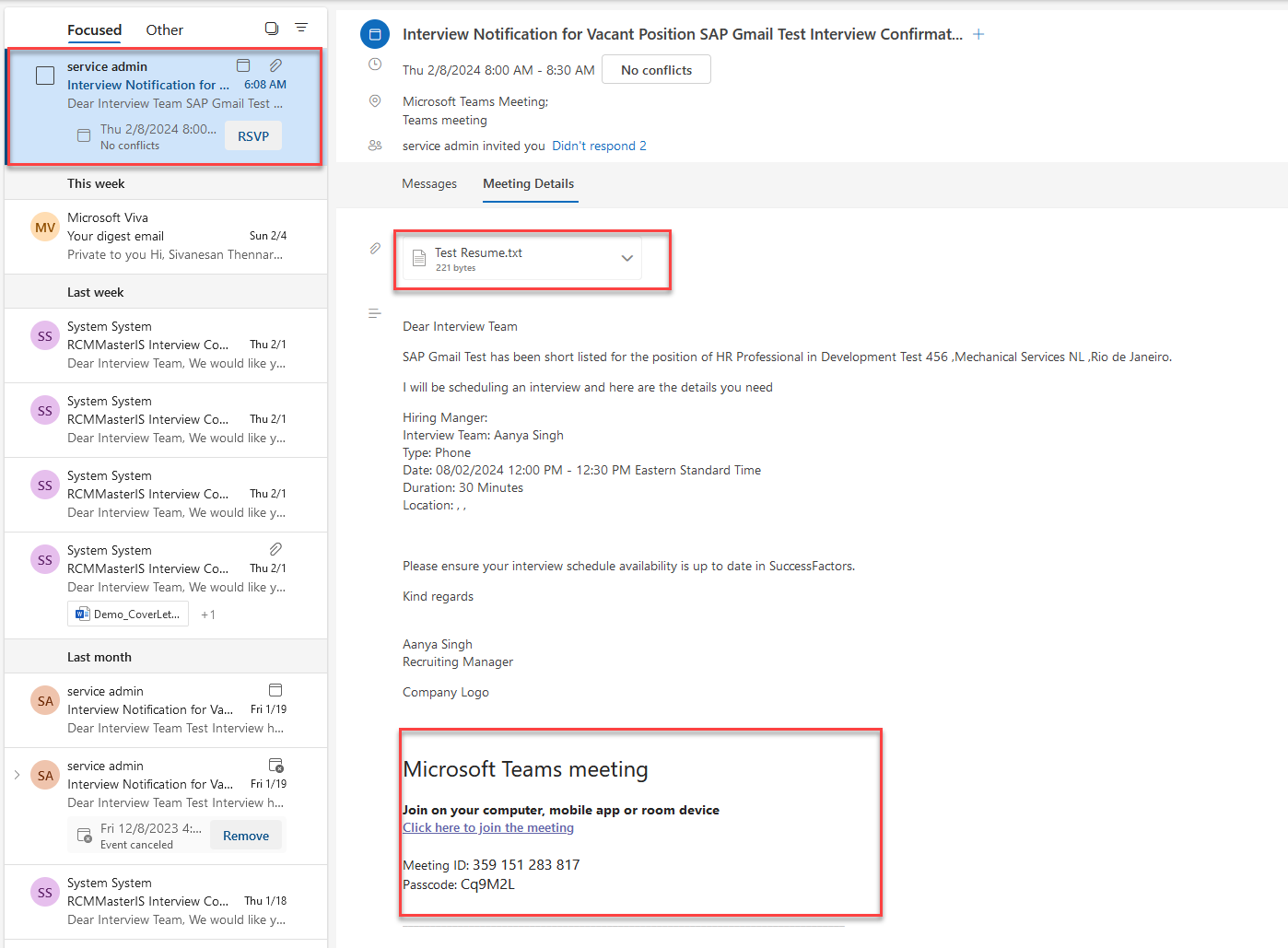The image size is (1288, 948).
Task: Click here to join the meeting link
Action: [x=488, y=827]
